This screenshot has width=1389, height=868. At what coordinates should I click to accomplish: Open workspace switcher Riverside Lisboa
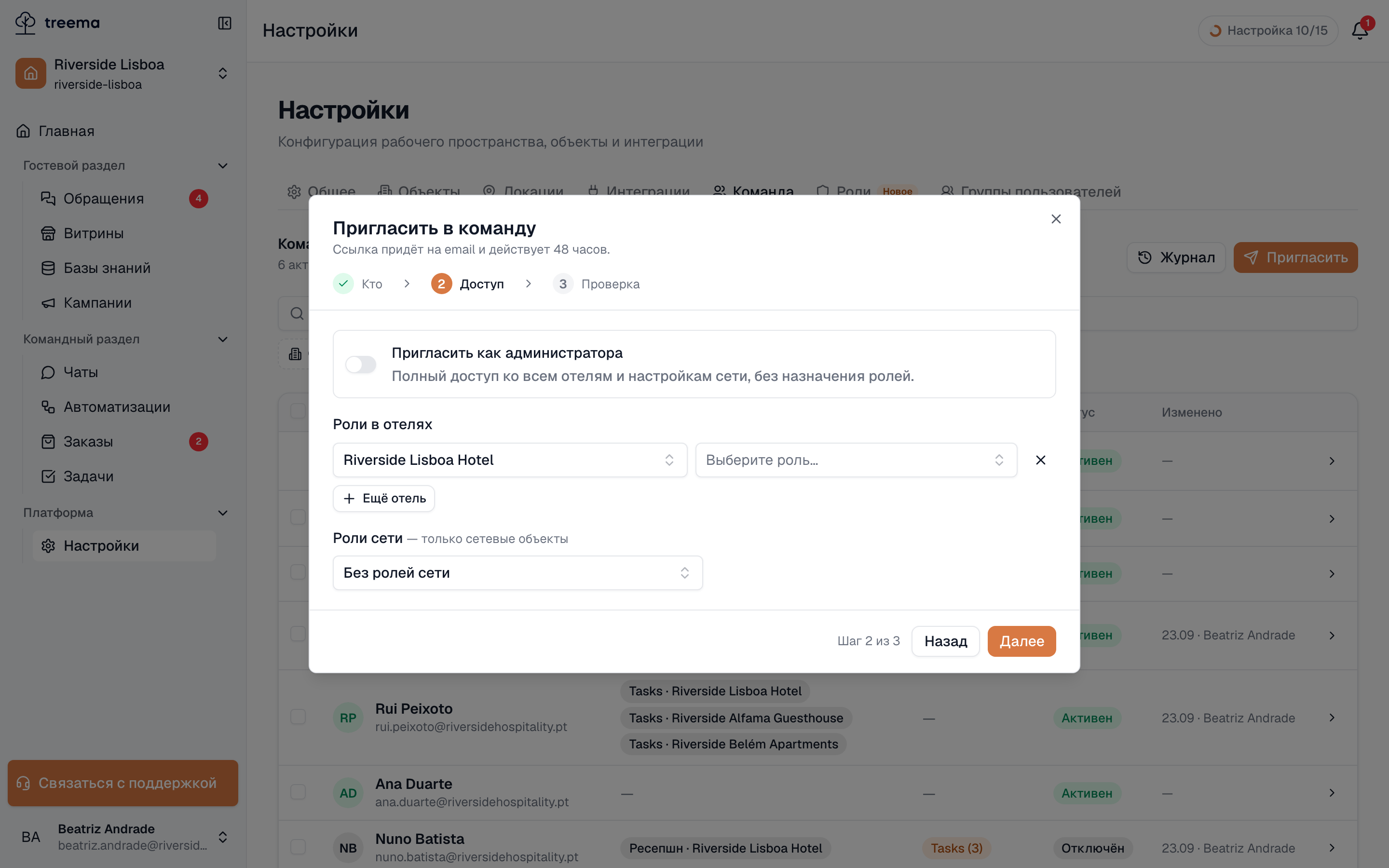pyautogui.click(x=123, y=73)
